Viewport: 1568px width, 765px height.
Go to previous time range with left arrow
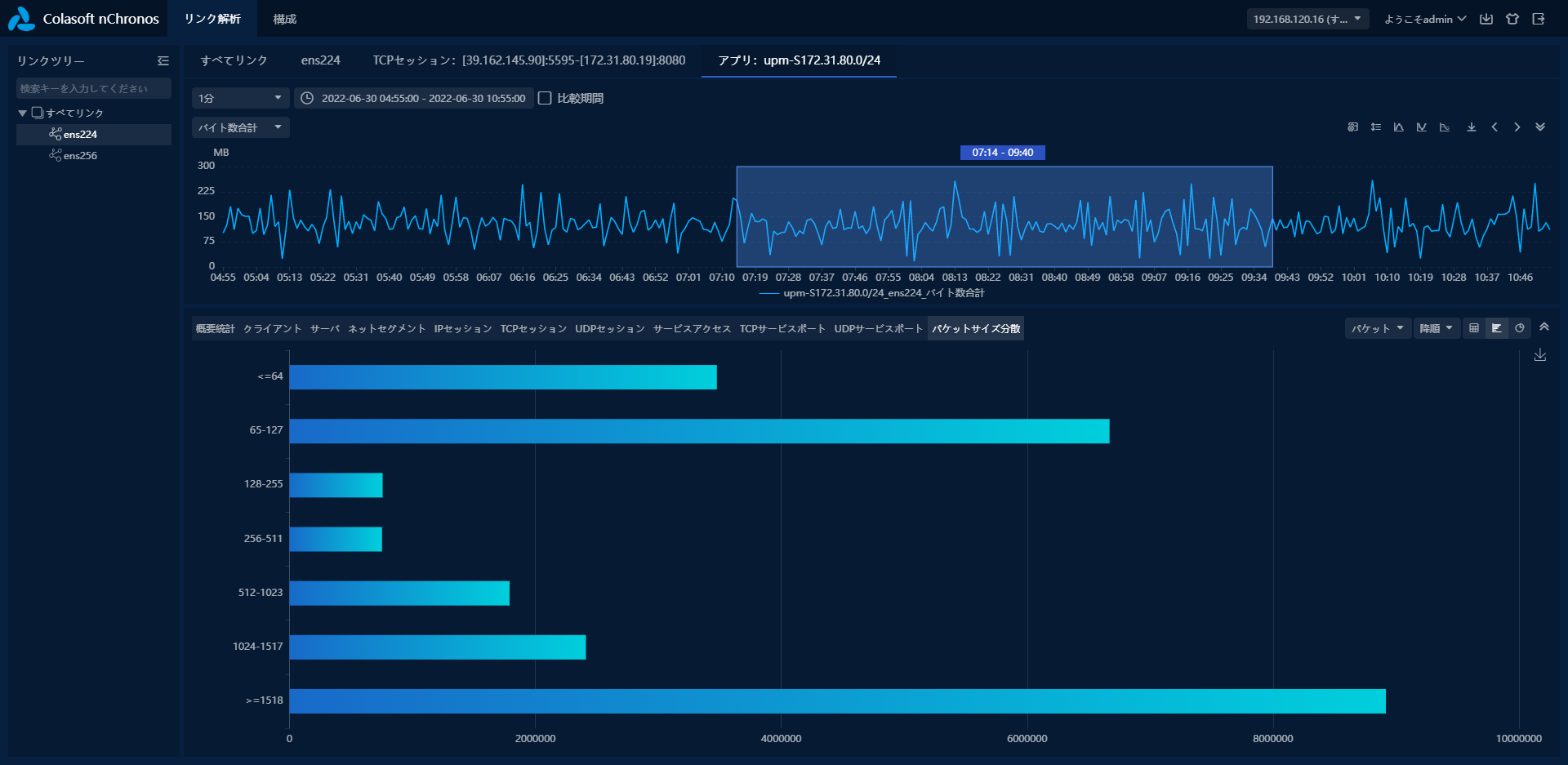tap(1494, 127)
